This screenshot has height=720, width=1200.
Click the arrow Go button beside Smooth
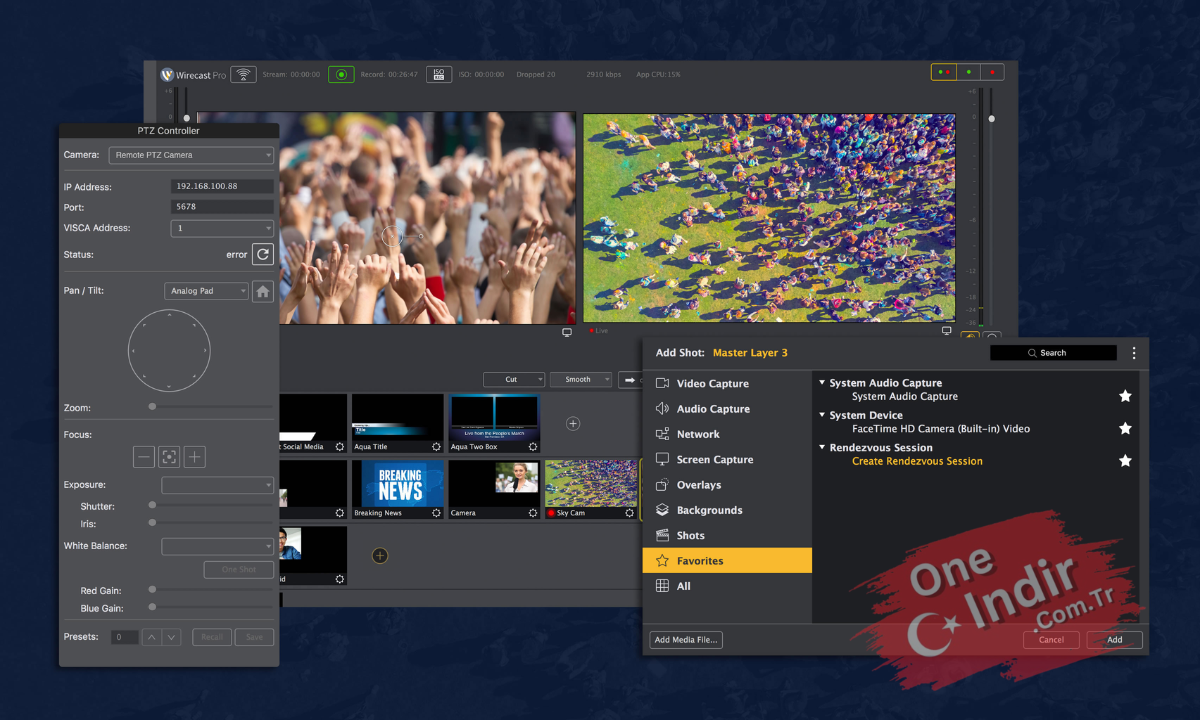[630, 380]
